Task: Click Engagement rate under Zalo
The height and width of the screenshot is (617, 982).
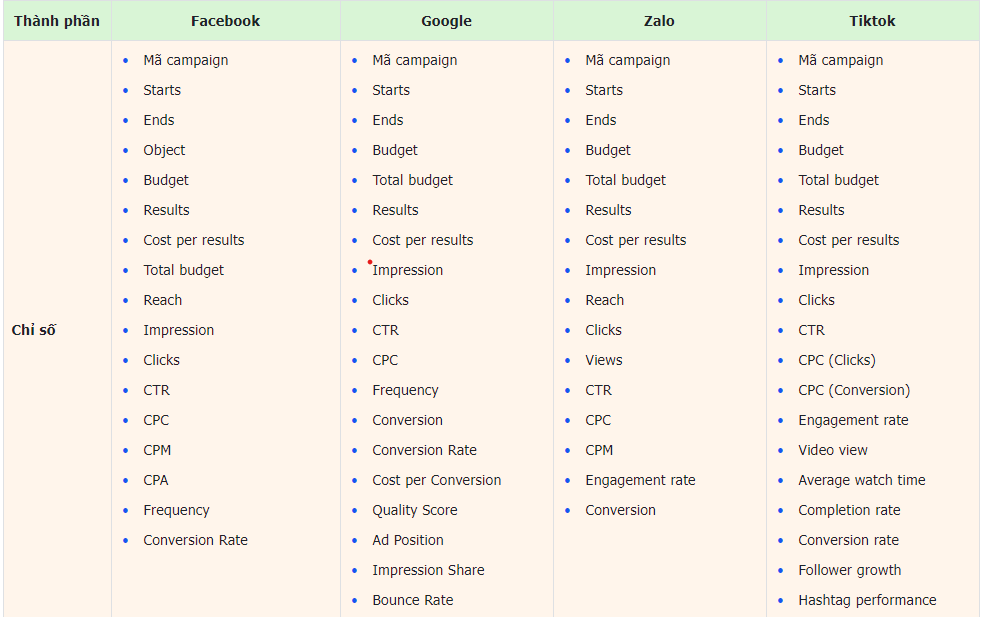Action: point(640,480)
